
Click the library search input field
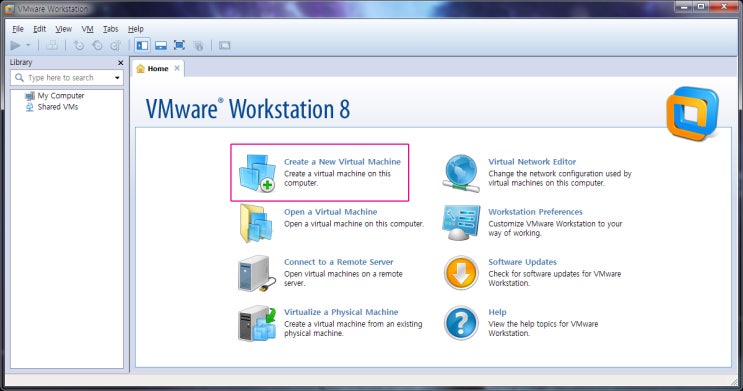click(67, 78)
